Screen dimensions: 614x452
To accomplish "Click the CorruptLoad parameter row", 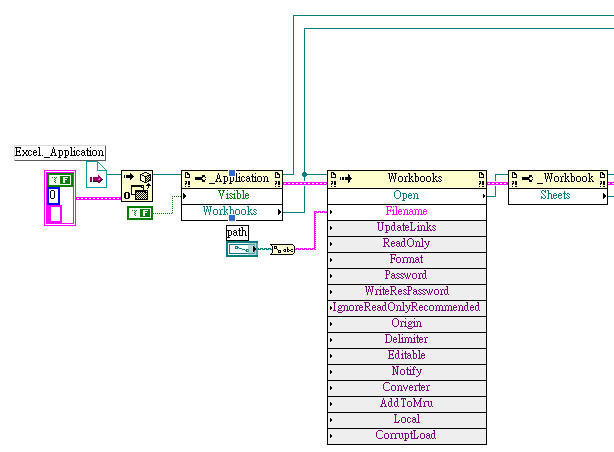I will pos(407,436).
